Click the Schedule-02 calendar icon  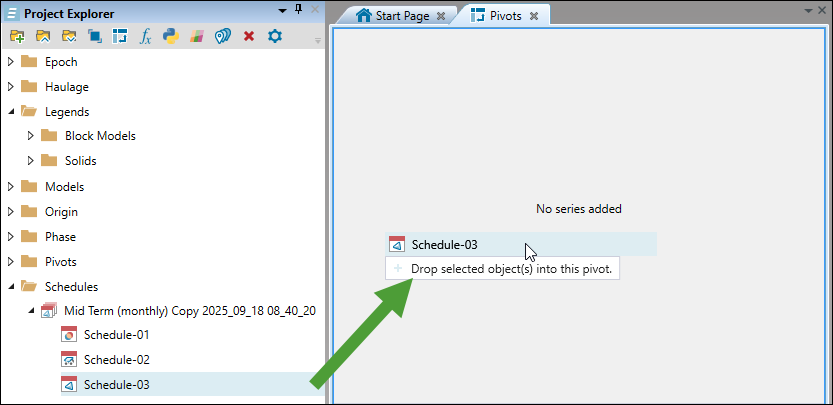coord(69,360)
